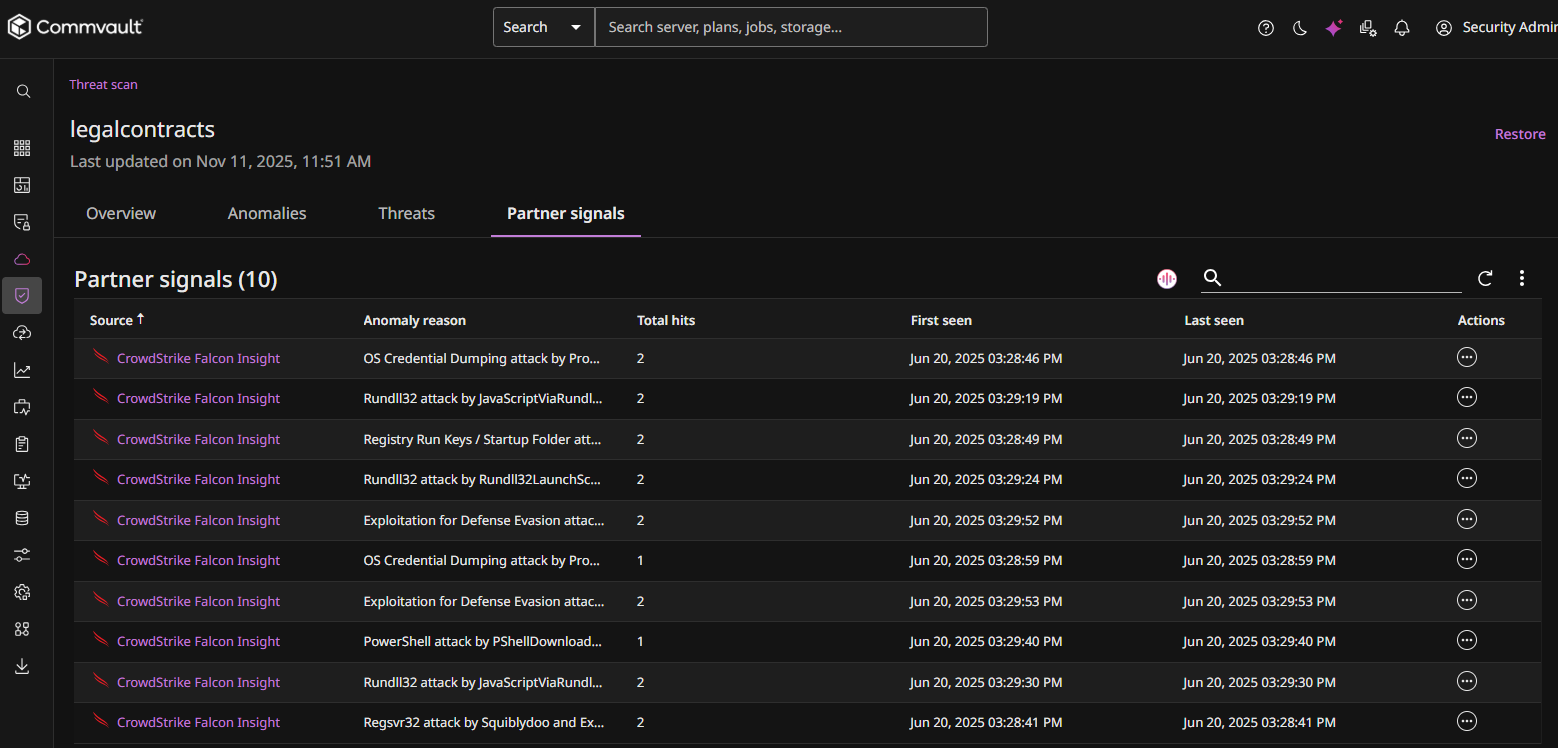Open actions menu for 03:29:52 PM row

[x=1467, y=519]
